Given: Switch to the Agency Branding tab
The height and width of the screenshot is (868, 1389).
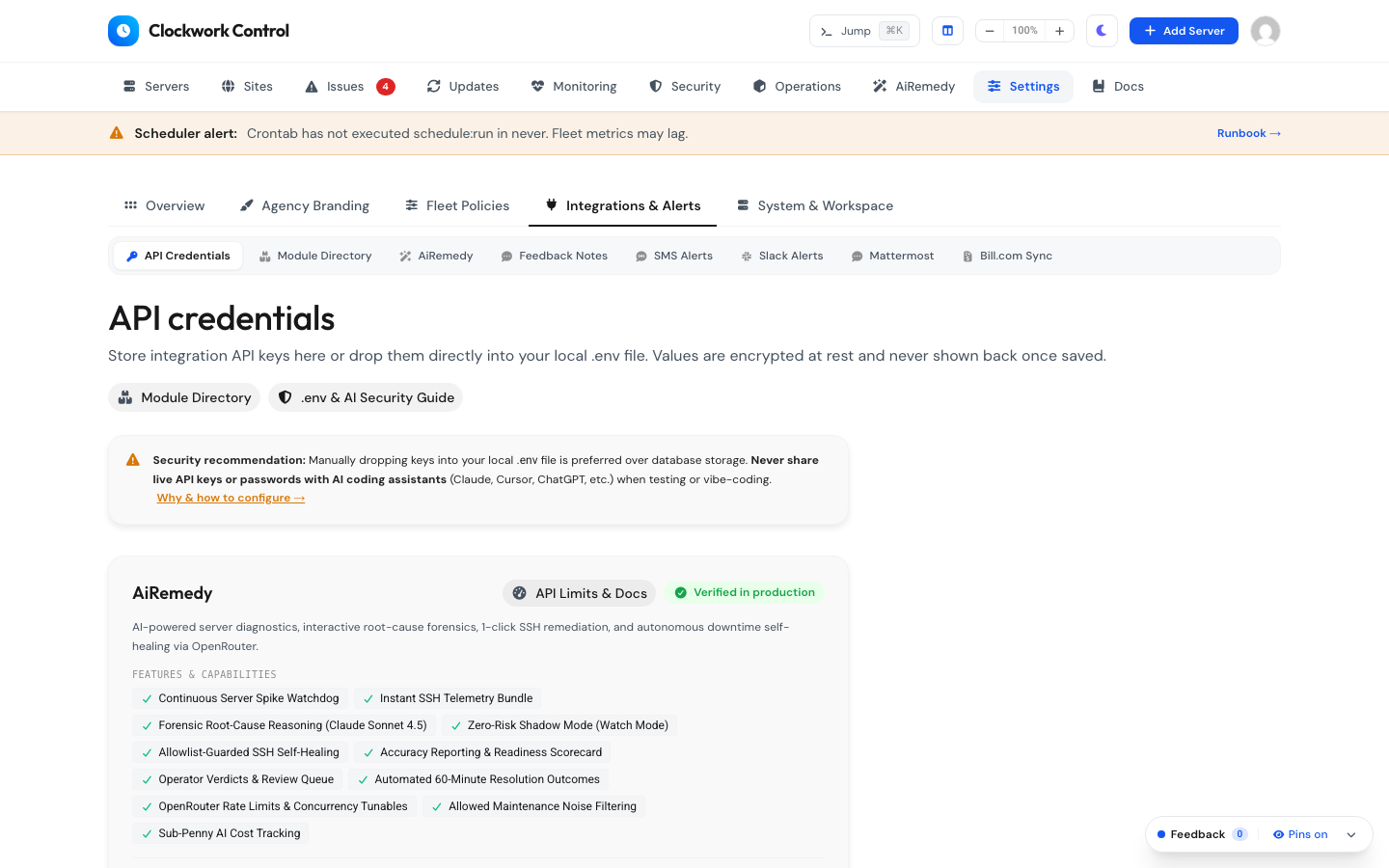Looking at the screenshot, I should pos(305,205).
